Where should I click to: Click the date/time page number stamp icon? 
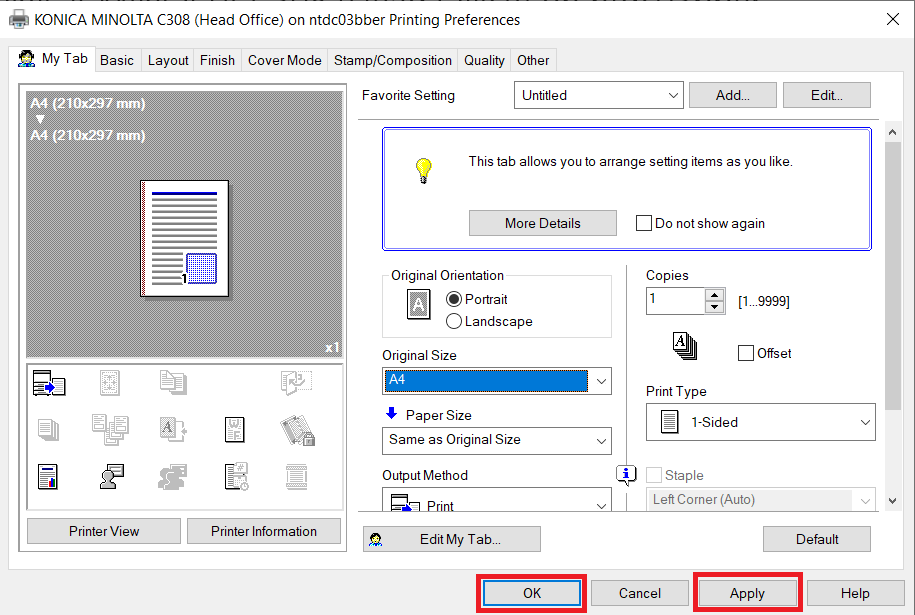point(236,477)
